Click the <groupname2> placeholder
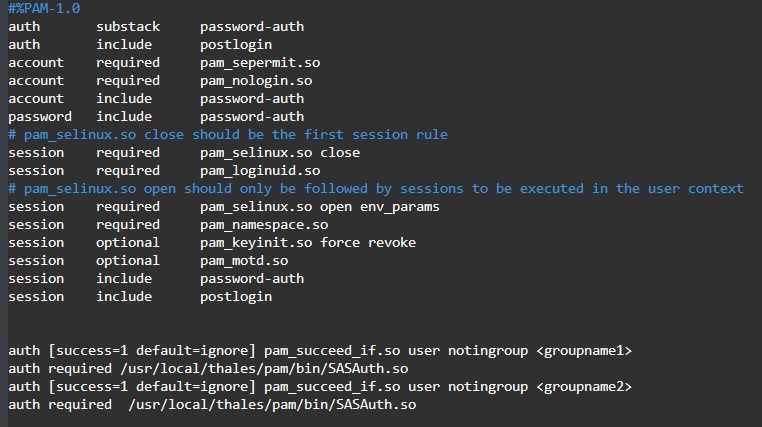The width and height of the screenshot is (762, 427). [x=584, y=386]
